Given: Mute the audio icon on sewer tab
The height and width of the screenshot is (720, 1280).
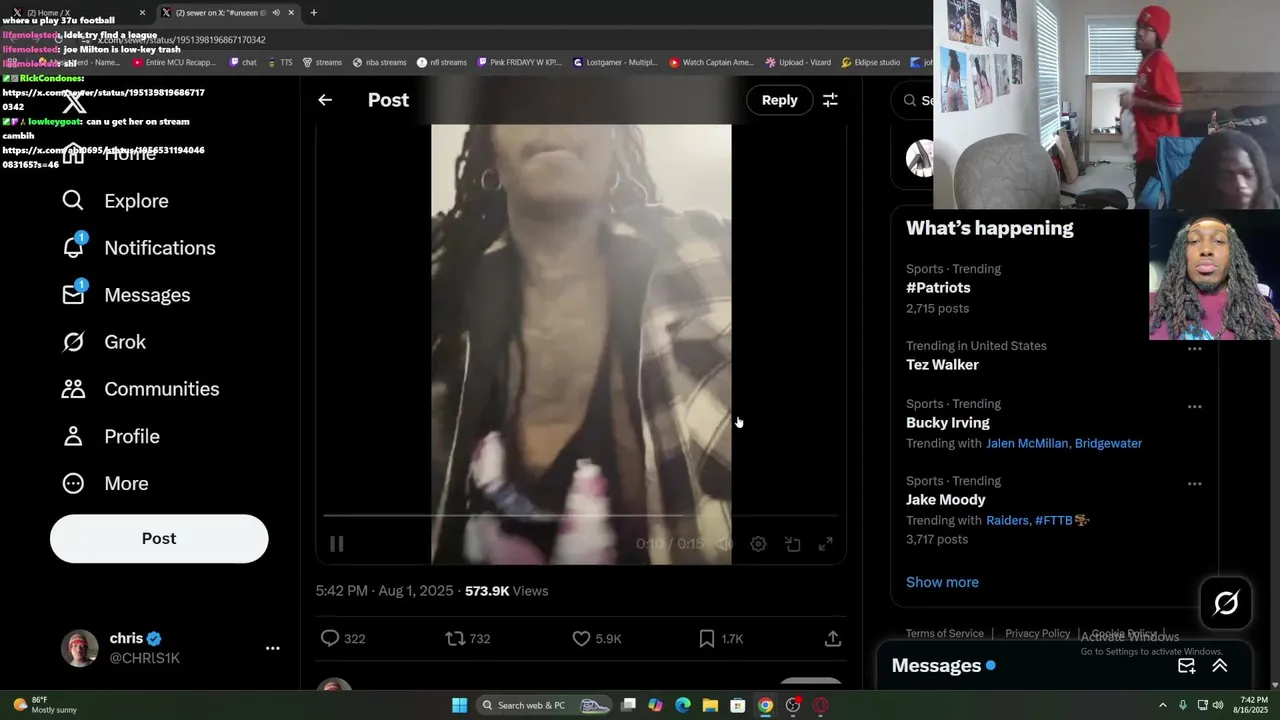Looking at the screenshot, I should pyautogui.click(x=276, y=13).
